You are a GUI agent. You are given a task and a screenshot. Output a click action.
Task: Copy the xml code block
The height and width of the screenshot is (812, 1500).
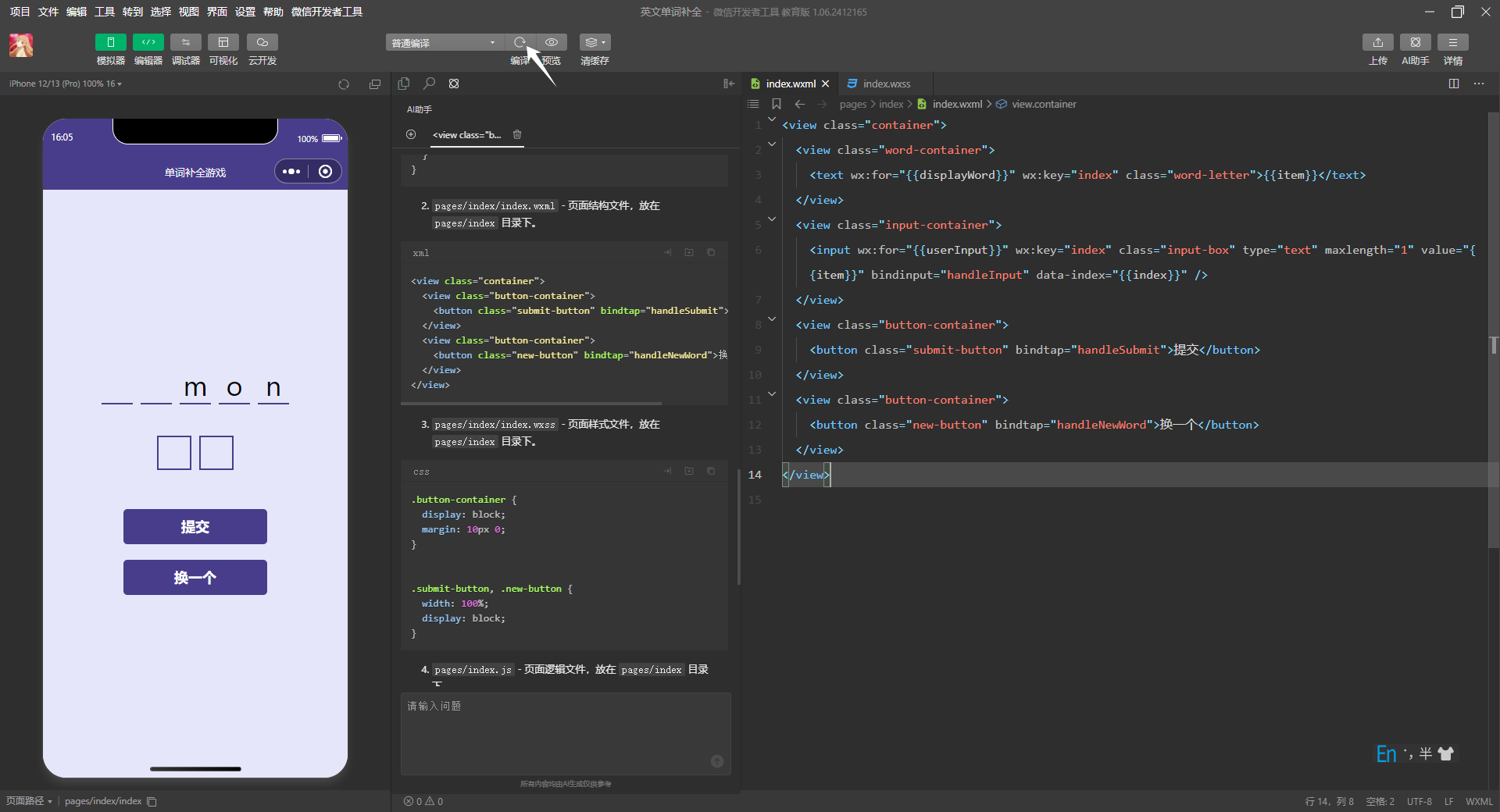click(x=711, y=252)
